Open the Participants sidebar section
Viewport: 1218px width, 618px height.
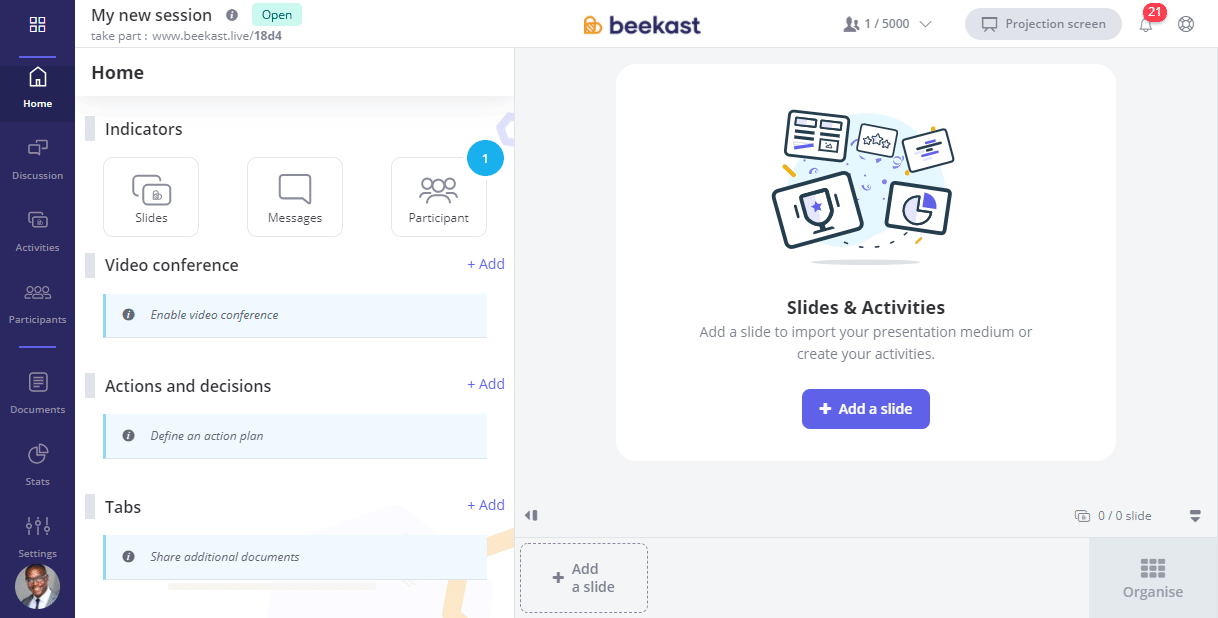(37, 303)
